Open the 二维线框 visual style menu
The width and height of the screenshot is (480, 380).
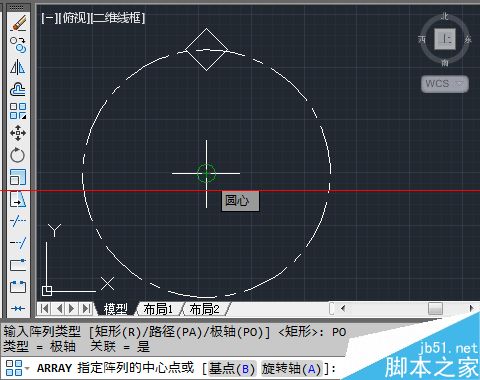[x=118, y=18]
